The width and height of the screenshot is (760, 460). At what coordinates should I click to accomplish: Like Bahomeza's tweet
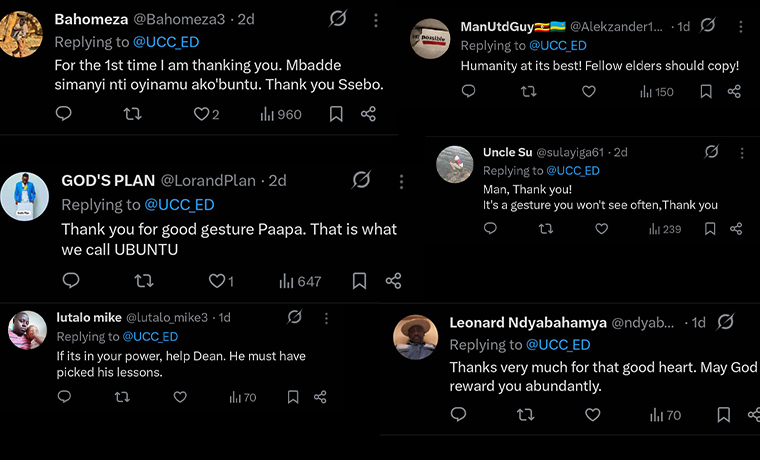201,114
